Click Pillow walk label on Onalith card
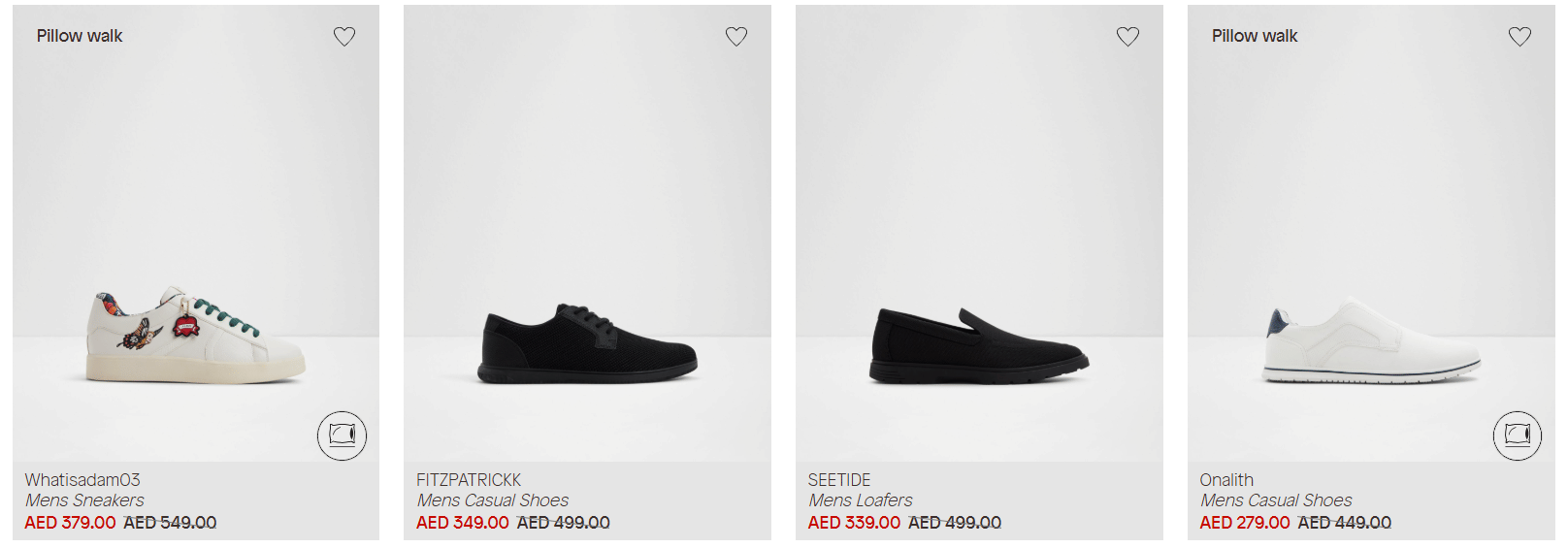This screenshot has width=1568, height=548. point(1255,36)
